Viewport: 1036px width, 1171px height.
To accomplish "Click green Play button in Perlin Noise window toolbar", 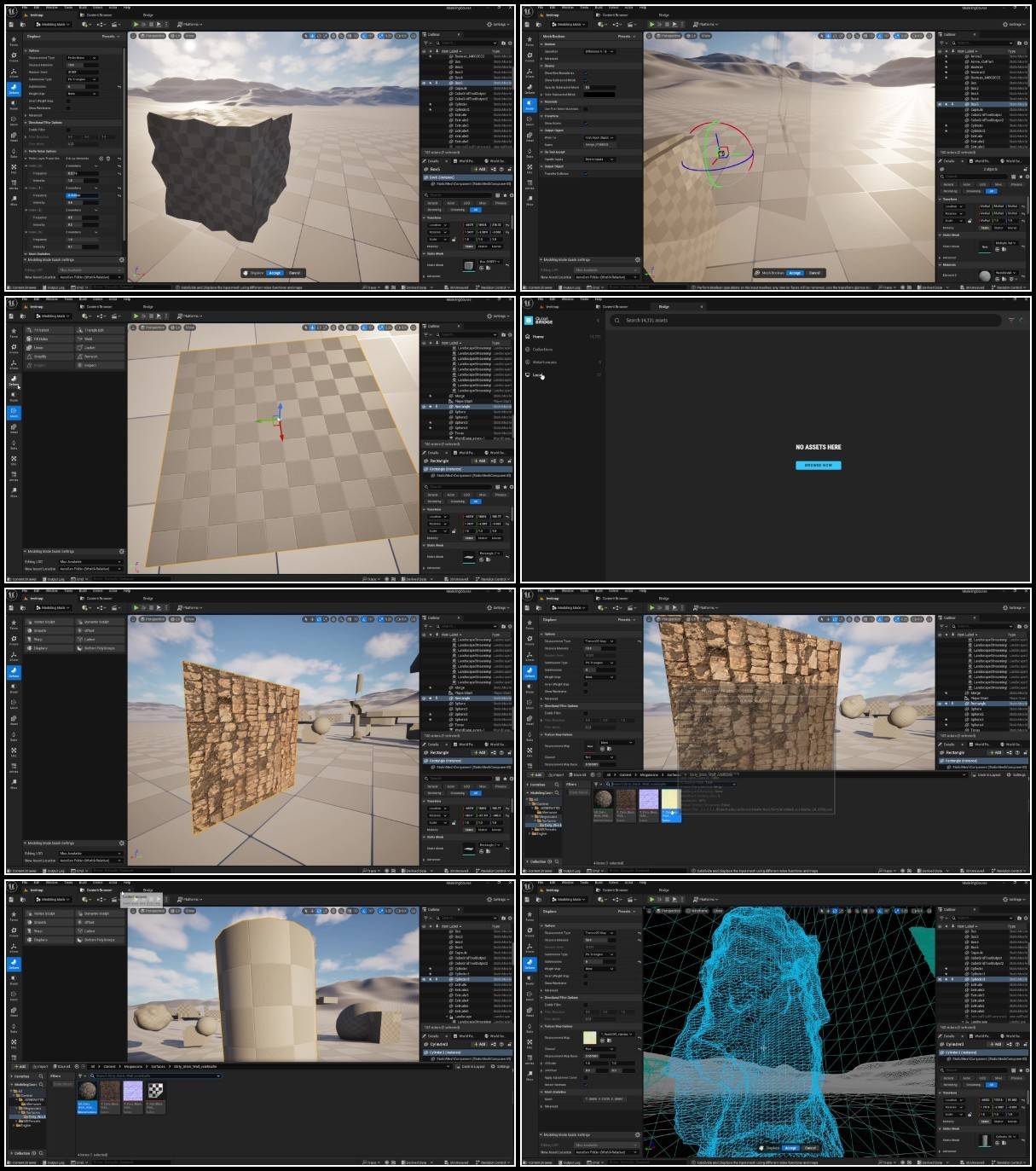I will (136, 24).
